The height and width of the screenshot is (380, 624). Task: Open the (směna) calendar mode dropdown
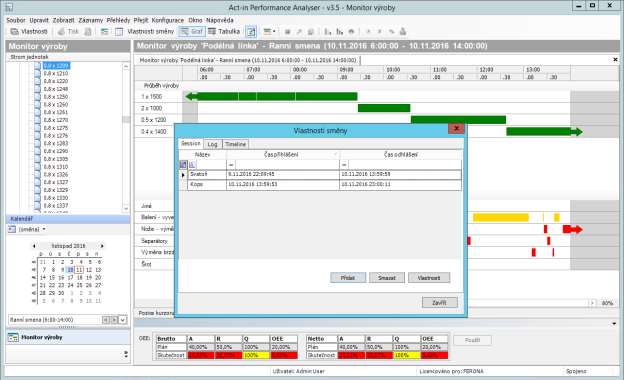tap(44, 229)
